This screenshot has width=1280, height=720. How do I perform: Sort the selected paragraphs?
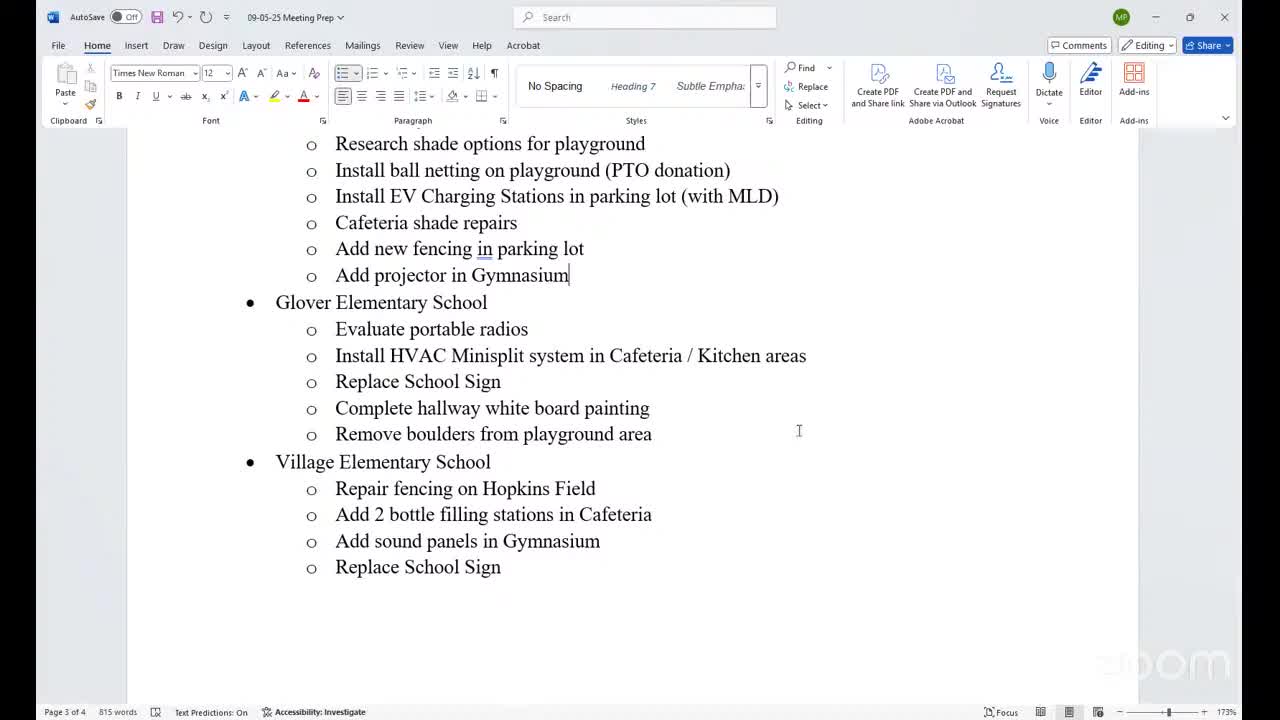click(474, 73)
